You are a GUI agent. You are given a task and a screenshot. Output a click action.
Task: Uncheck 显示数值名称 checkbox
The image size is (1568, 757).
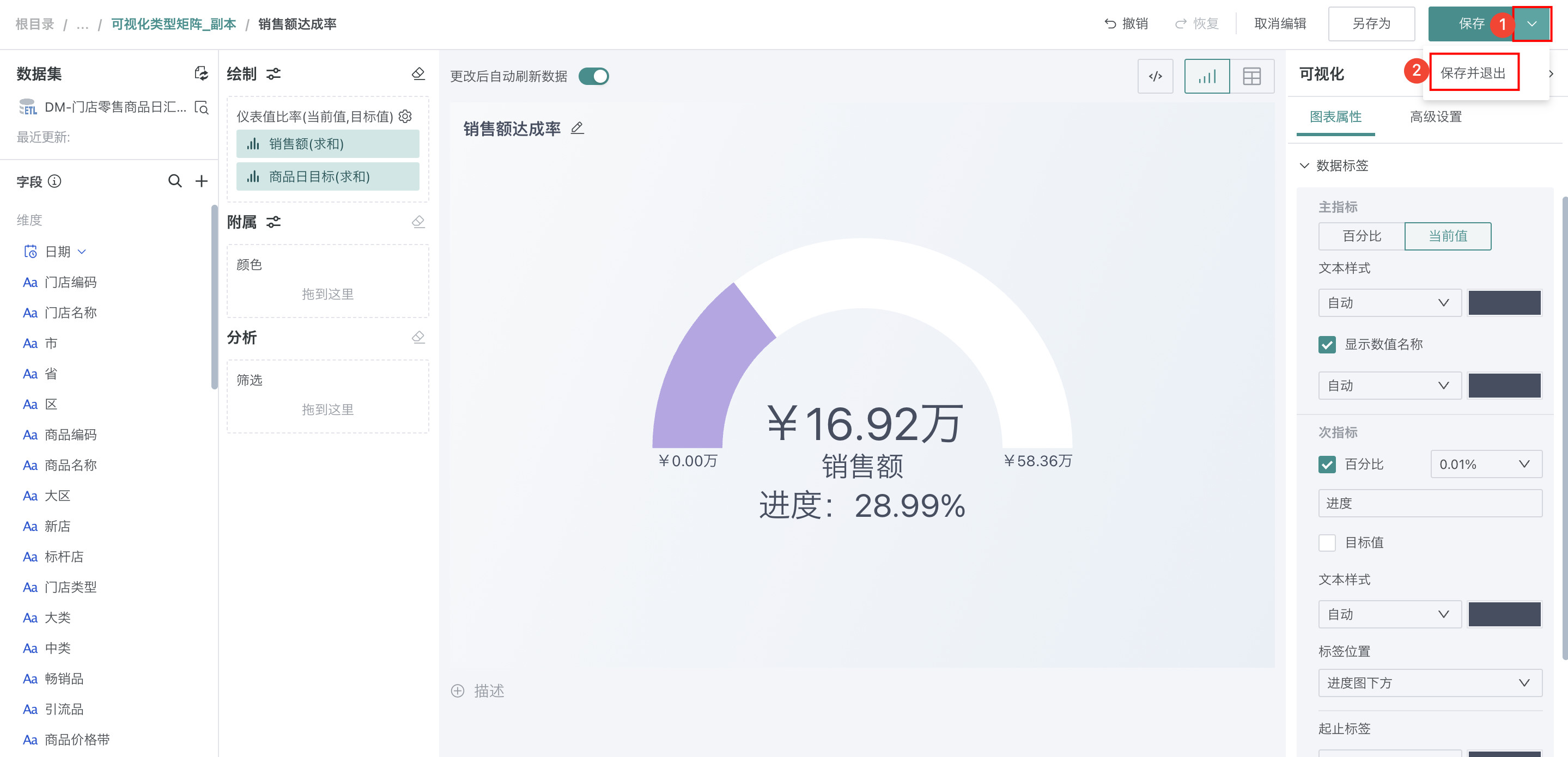click(x=1327, y=344)
